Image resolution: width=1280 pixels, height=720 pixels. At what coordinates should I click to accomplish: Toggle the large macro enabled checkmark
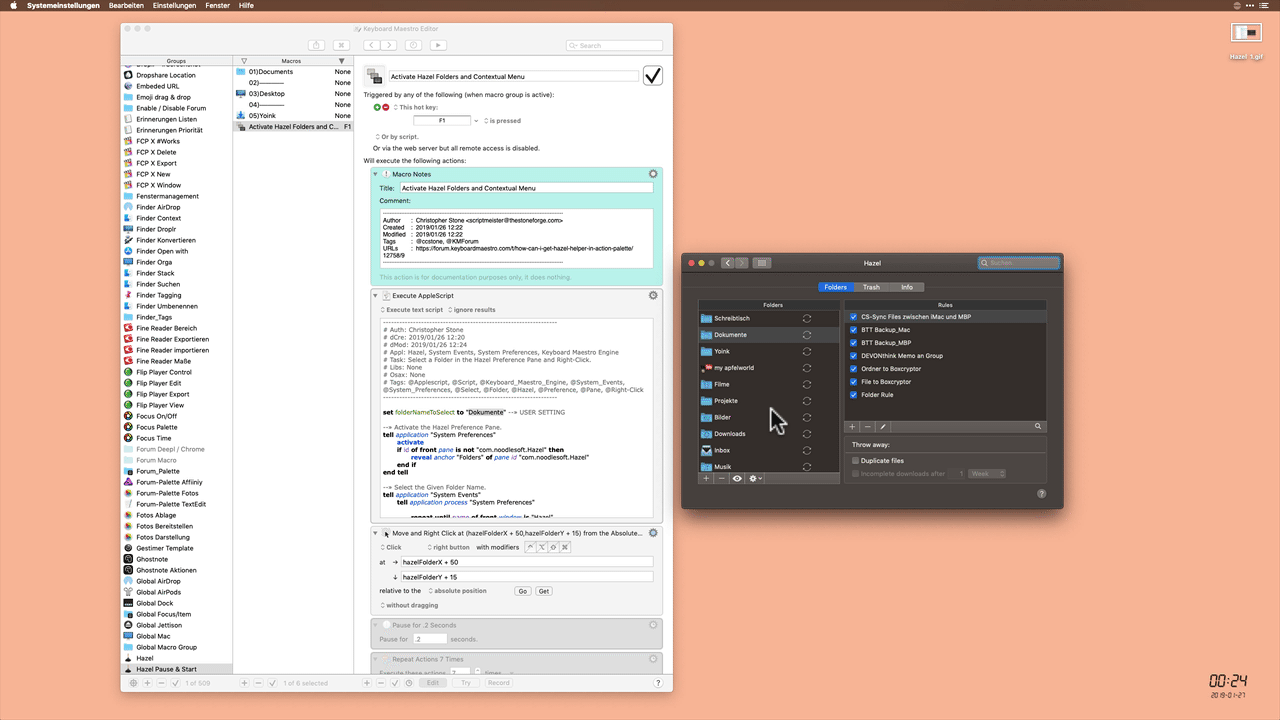coord(653,76)
